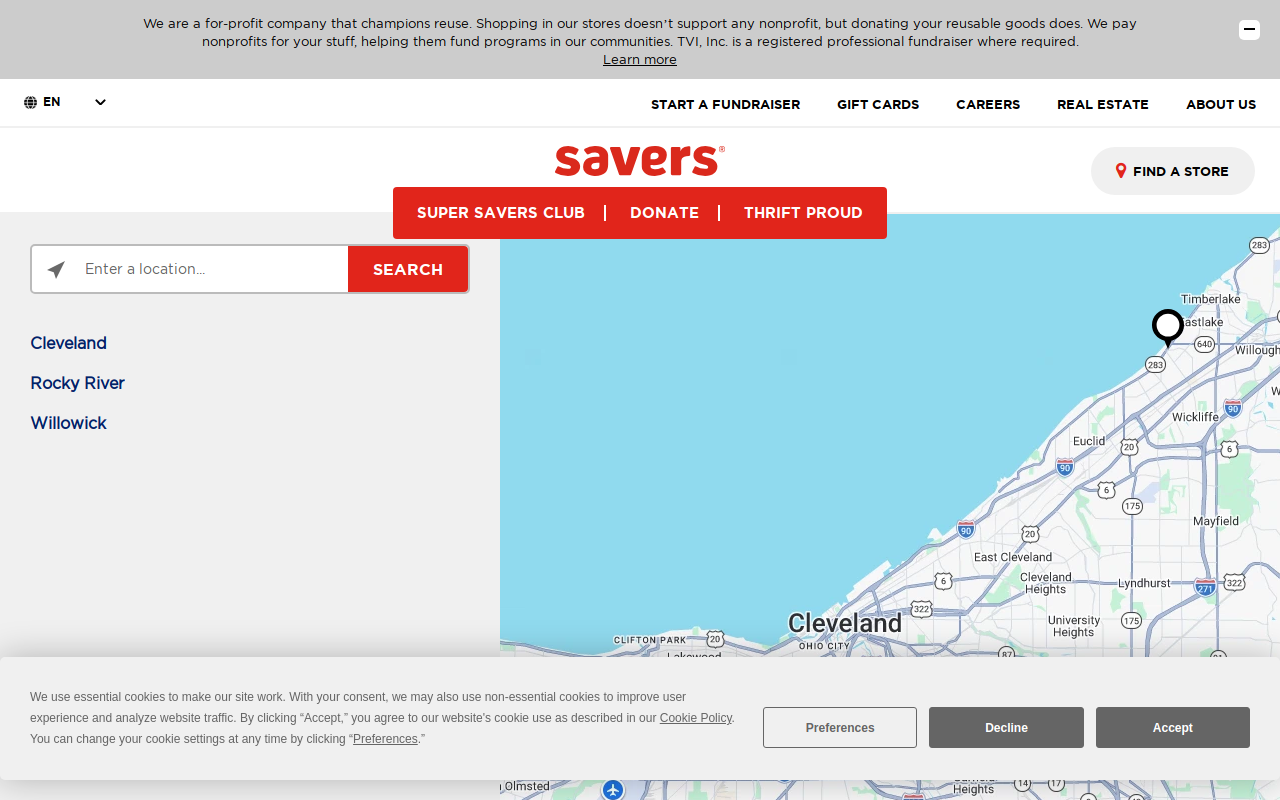1280x800 pixels.
Task: Open the Savers logo homepage
Action: pos(640,160)
